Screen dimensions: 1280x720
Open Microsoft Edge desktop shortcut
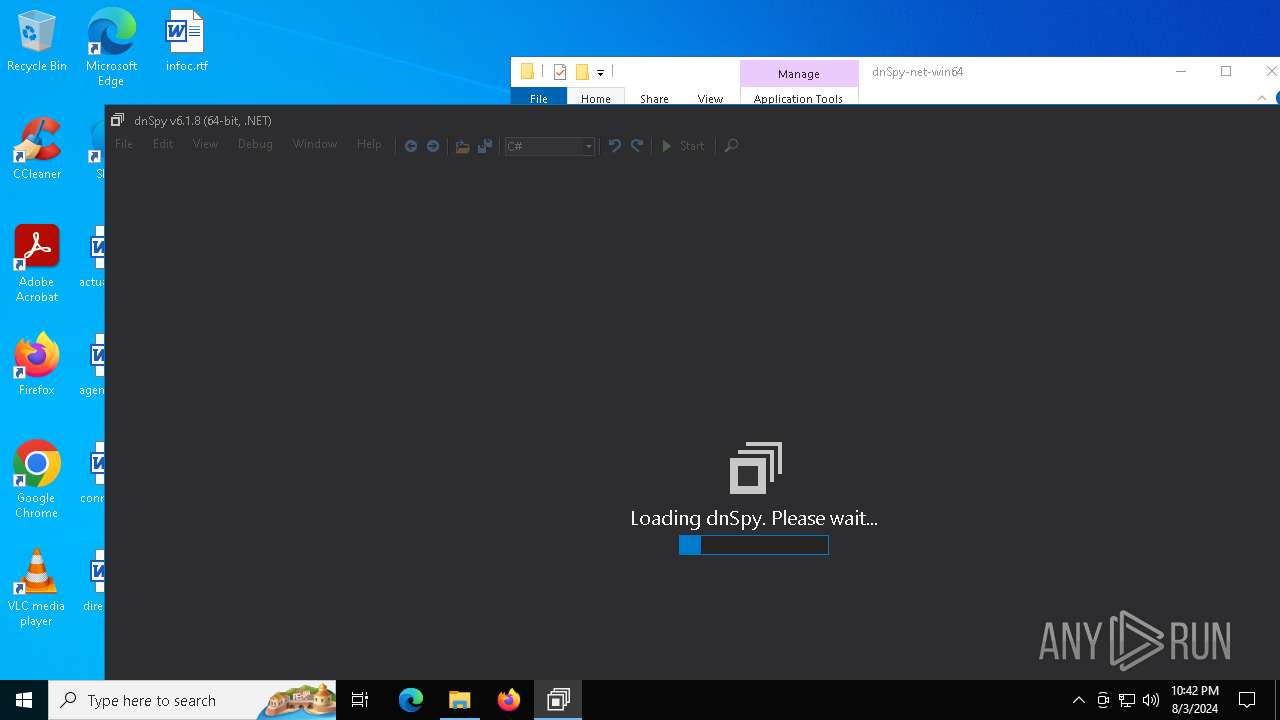[111, 47]
